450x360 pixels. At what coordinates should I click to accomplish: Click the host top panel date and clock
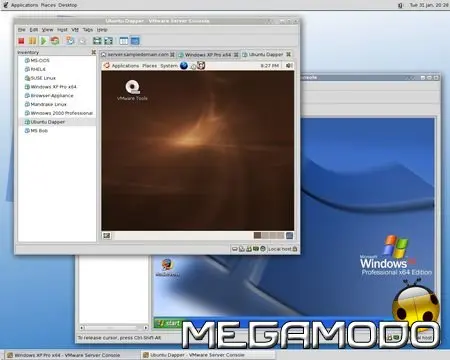(429, 5)
